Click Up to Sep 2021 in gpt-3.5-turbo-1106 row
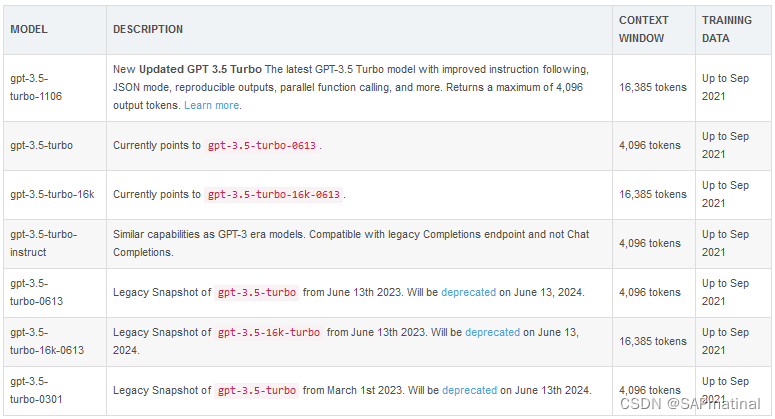This screenshot has width=775, height=419. click(x=726, y=87)
